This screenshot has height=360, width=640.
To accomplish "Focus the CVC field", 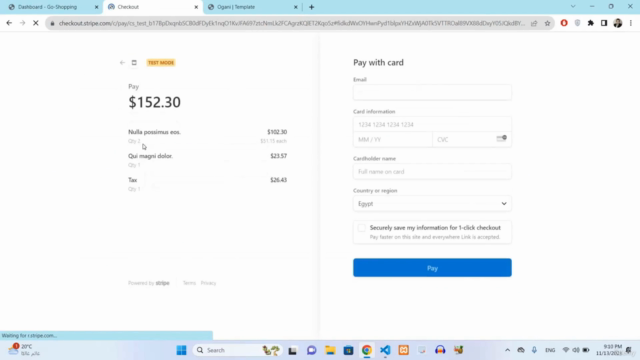I will click(472, 140).
